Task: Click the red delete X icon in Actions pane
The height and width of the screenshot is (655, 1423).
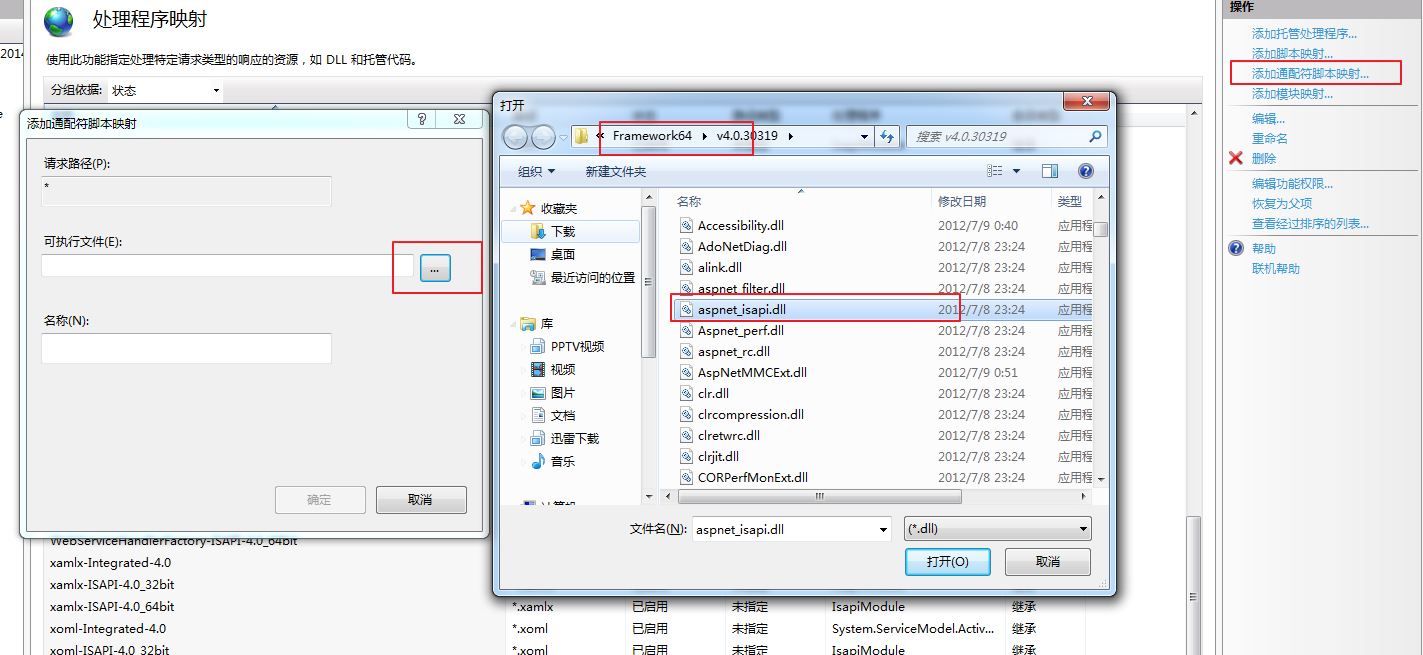Action: coord(1236,158)
